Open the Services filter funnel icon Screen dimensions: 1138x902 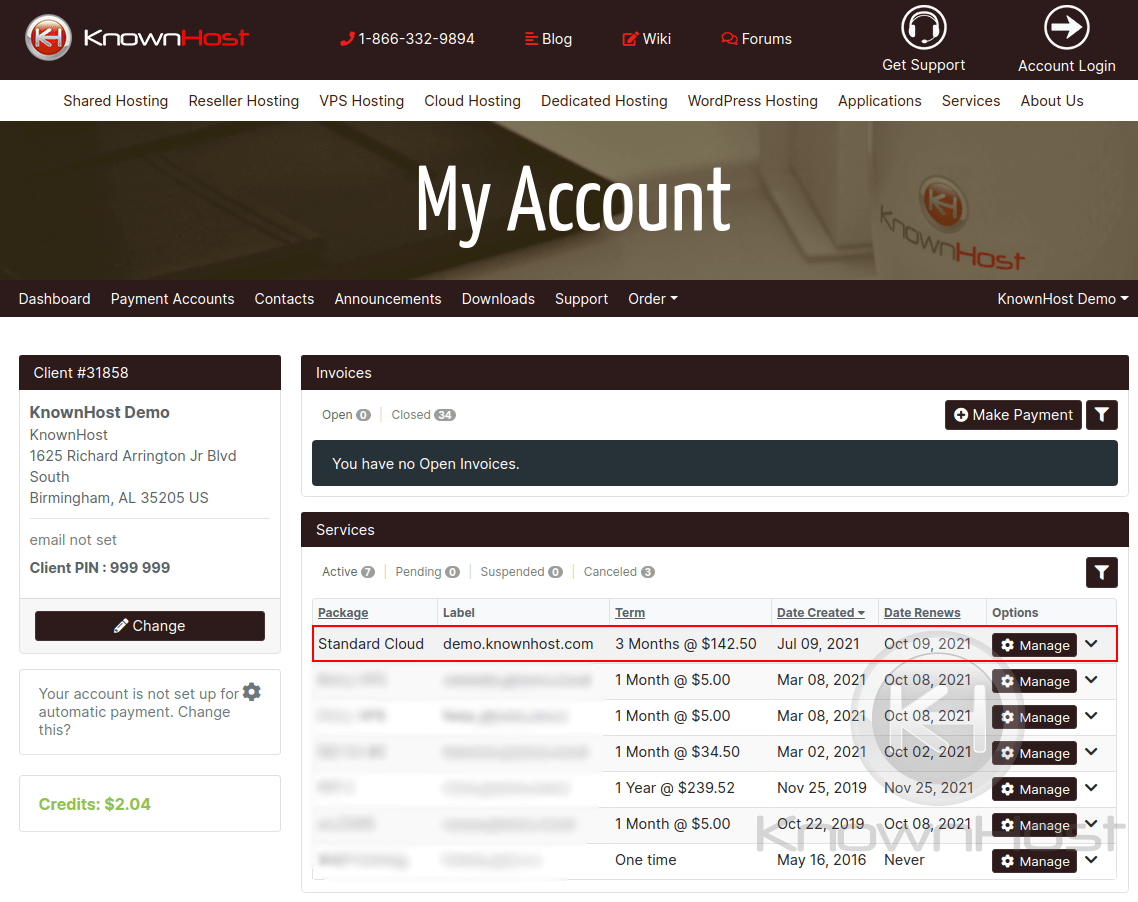point(1101,573)
